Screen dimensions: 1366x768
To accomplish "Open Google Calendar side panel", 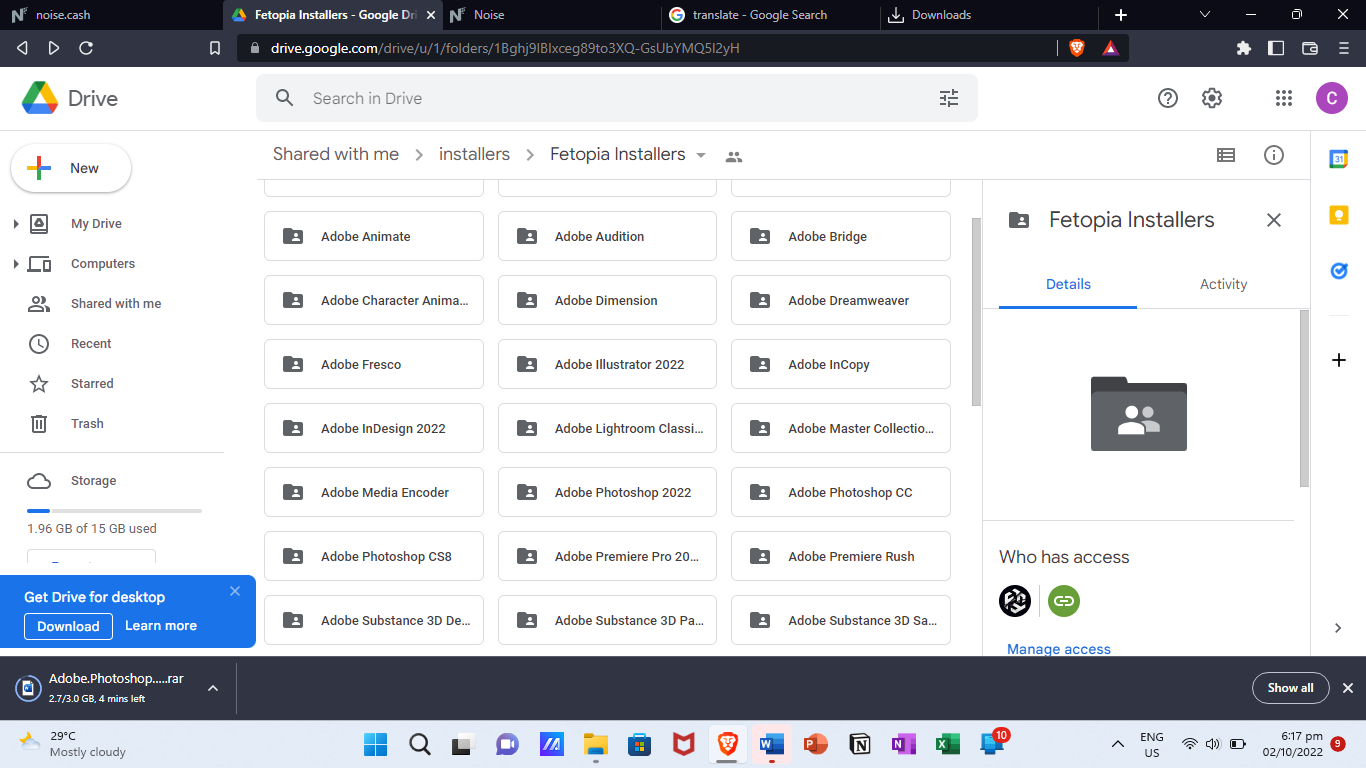I will (1338, 159).
